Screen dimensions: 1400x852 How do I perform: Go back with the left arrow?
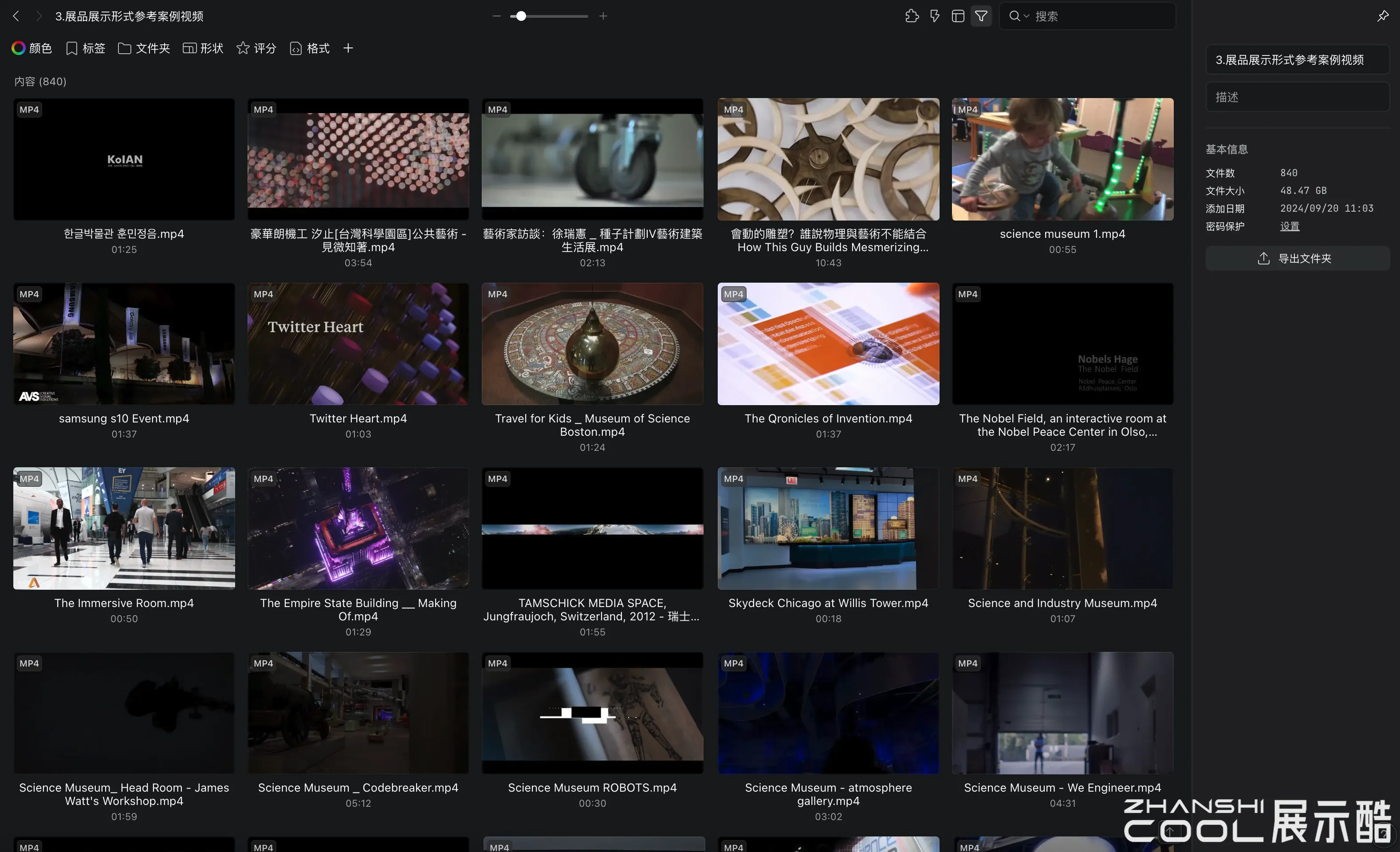[x=16, y=16]
